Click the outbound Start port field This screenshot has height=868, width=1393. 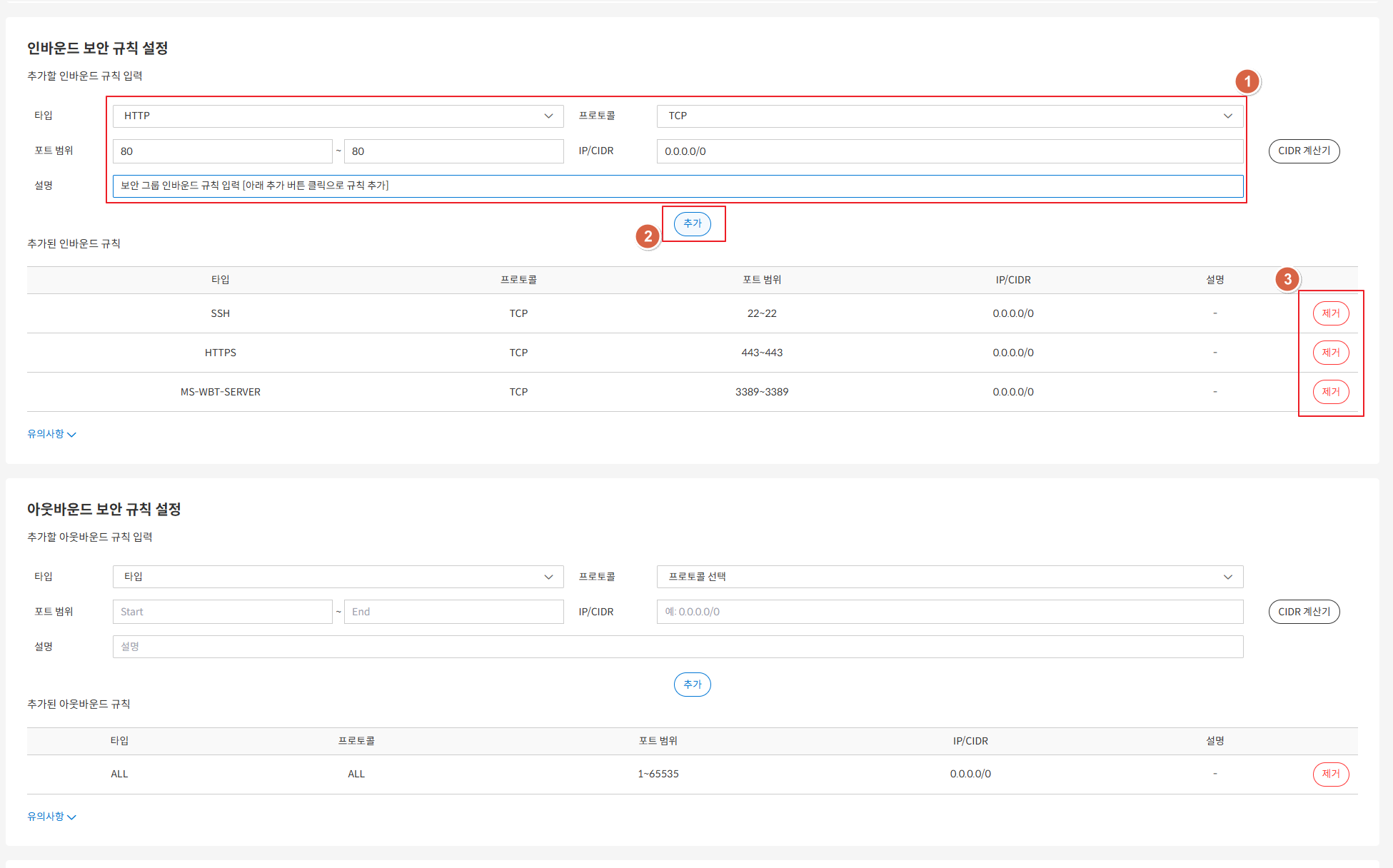(x=222, y=612)
